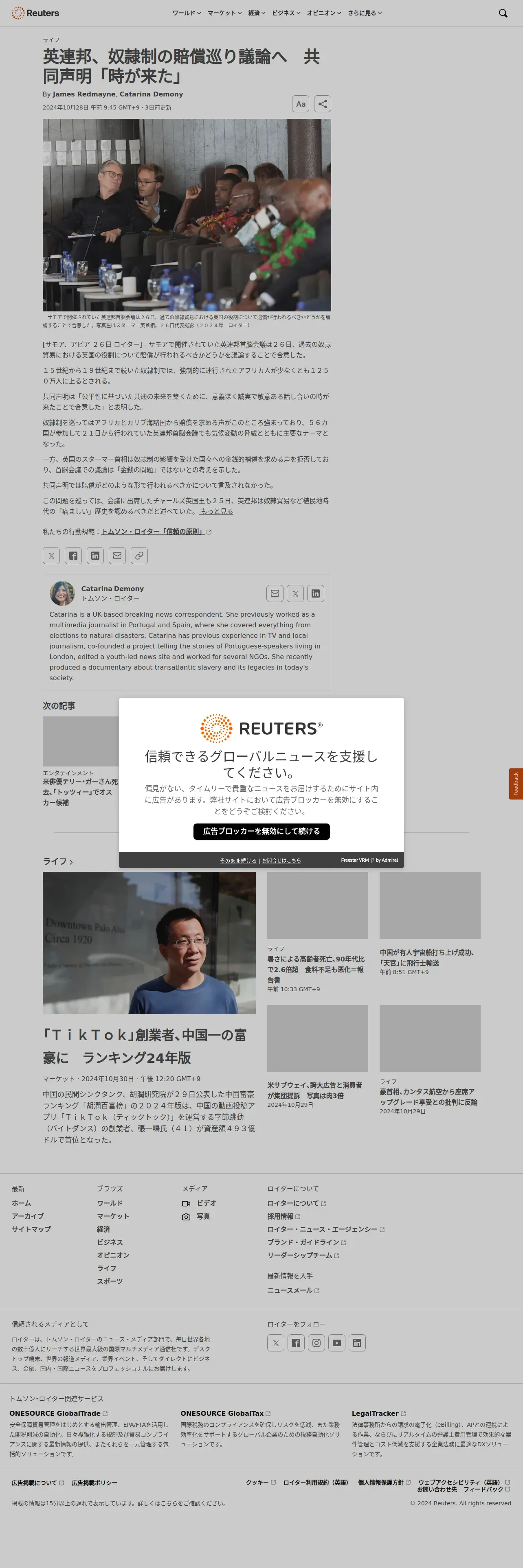The image size is (523, 1568).
Task: Expand the ワールド menu
Action: click(186, 13)
